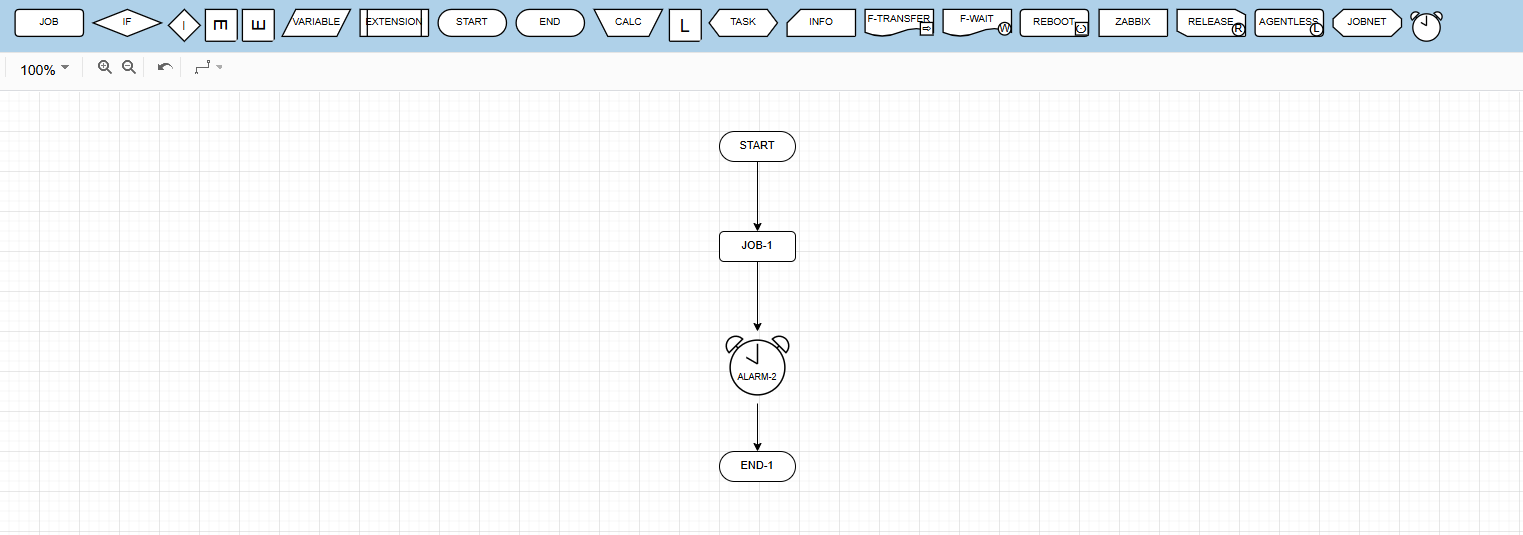1523x535 pixels.
Task: Select the square L shape icon
Action: coord(685,26)
